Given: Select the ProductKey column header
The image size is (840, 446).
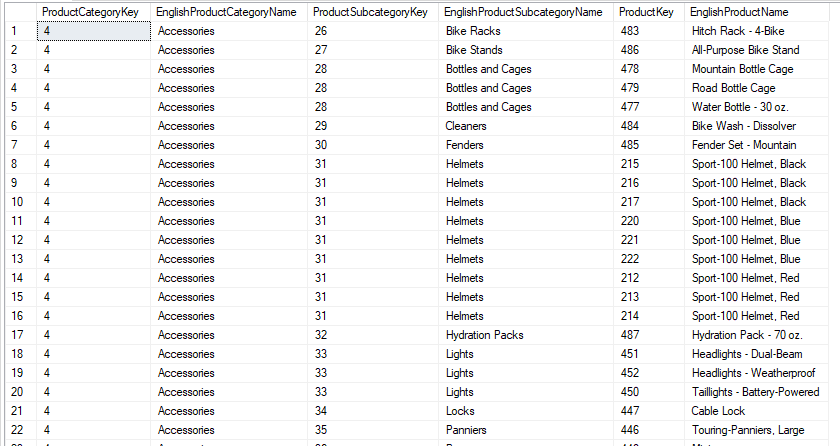Looking at the screenshot, I should (649, 12).
